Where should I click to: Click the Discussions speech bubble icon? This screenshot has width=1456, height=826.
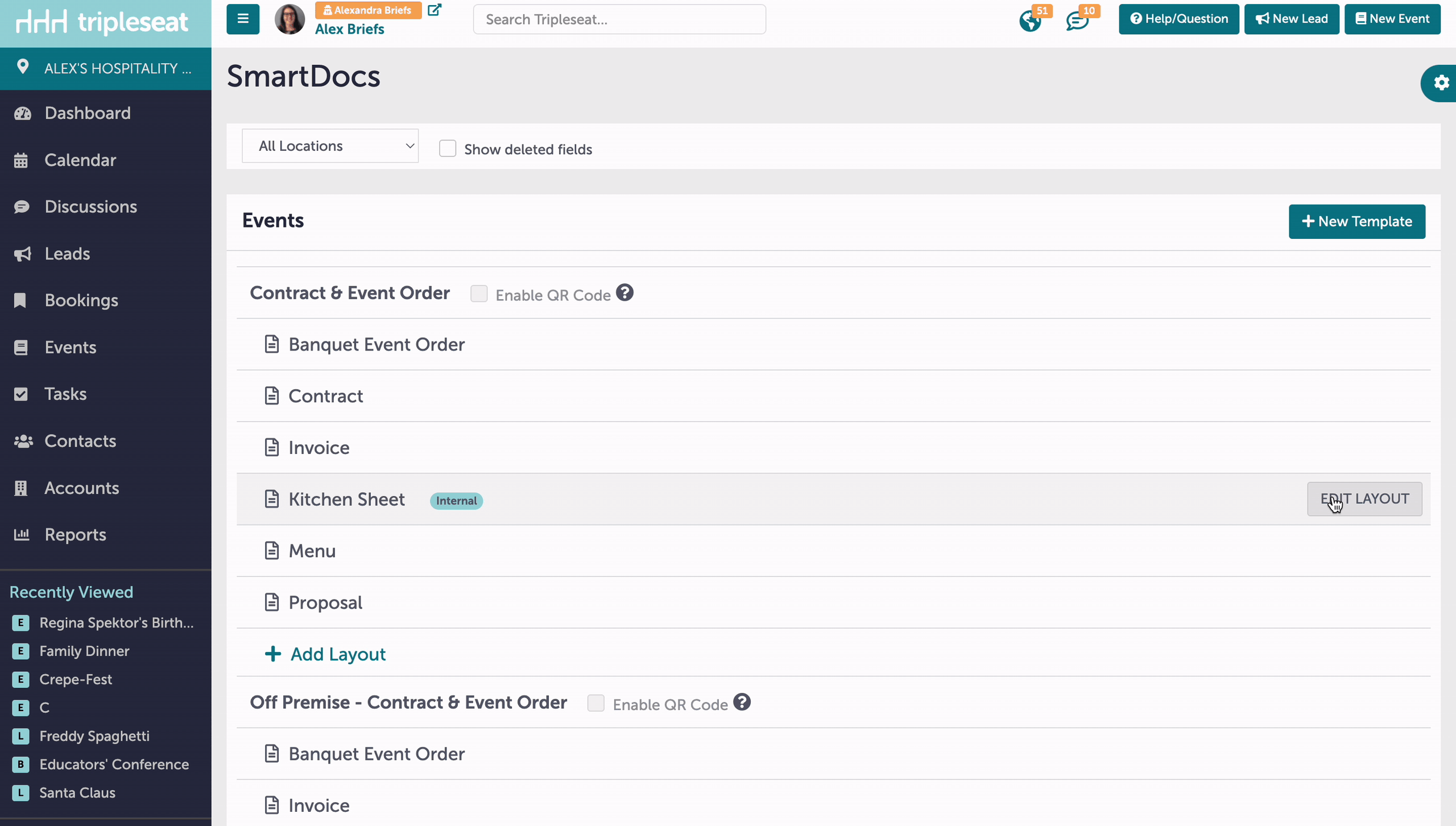22,206
